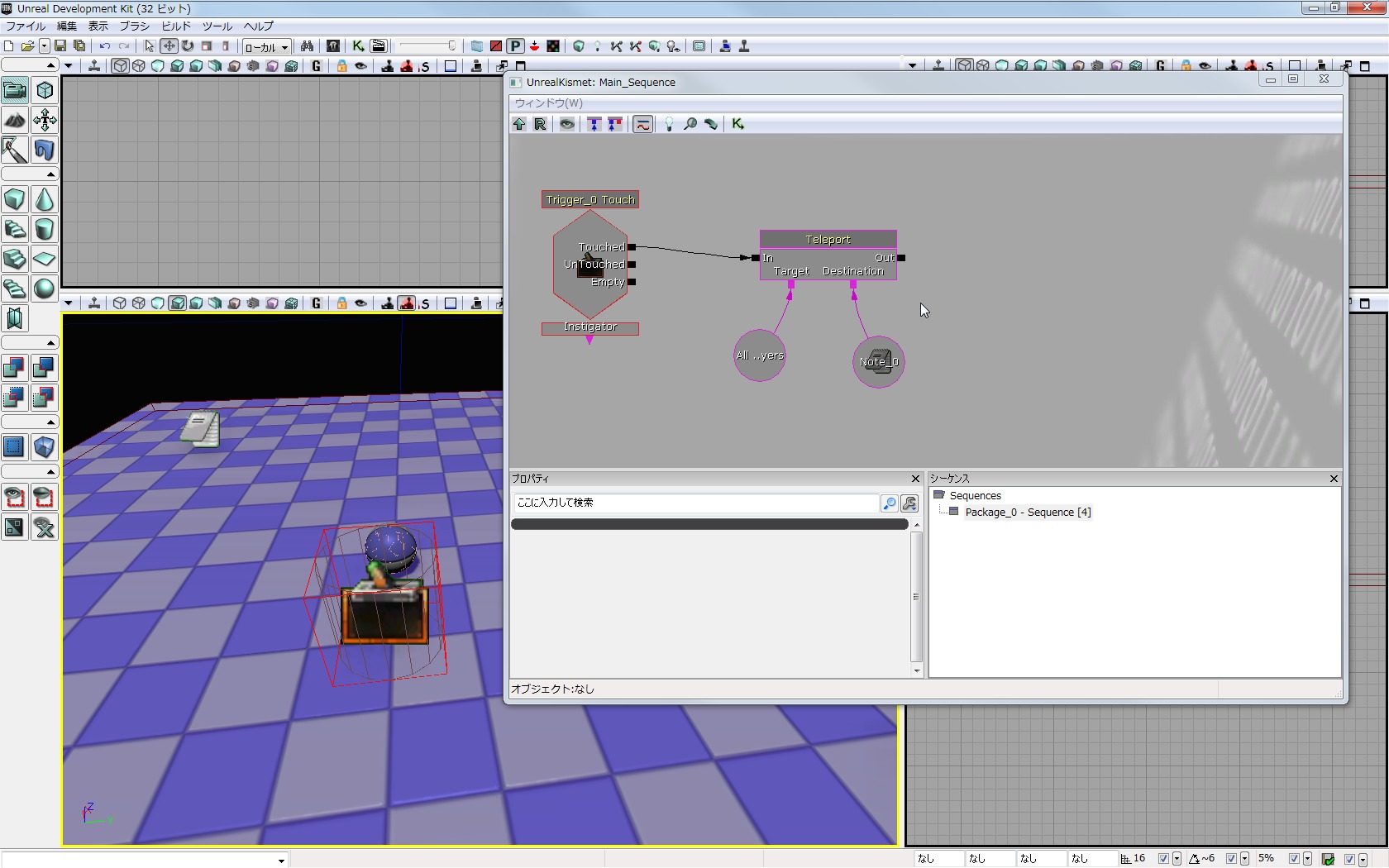Screen dimensions: 1389x868
Task: Click the Teleport action node title
Action: (828, 239)
